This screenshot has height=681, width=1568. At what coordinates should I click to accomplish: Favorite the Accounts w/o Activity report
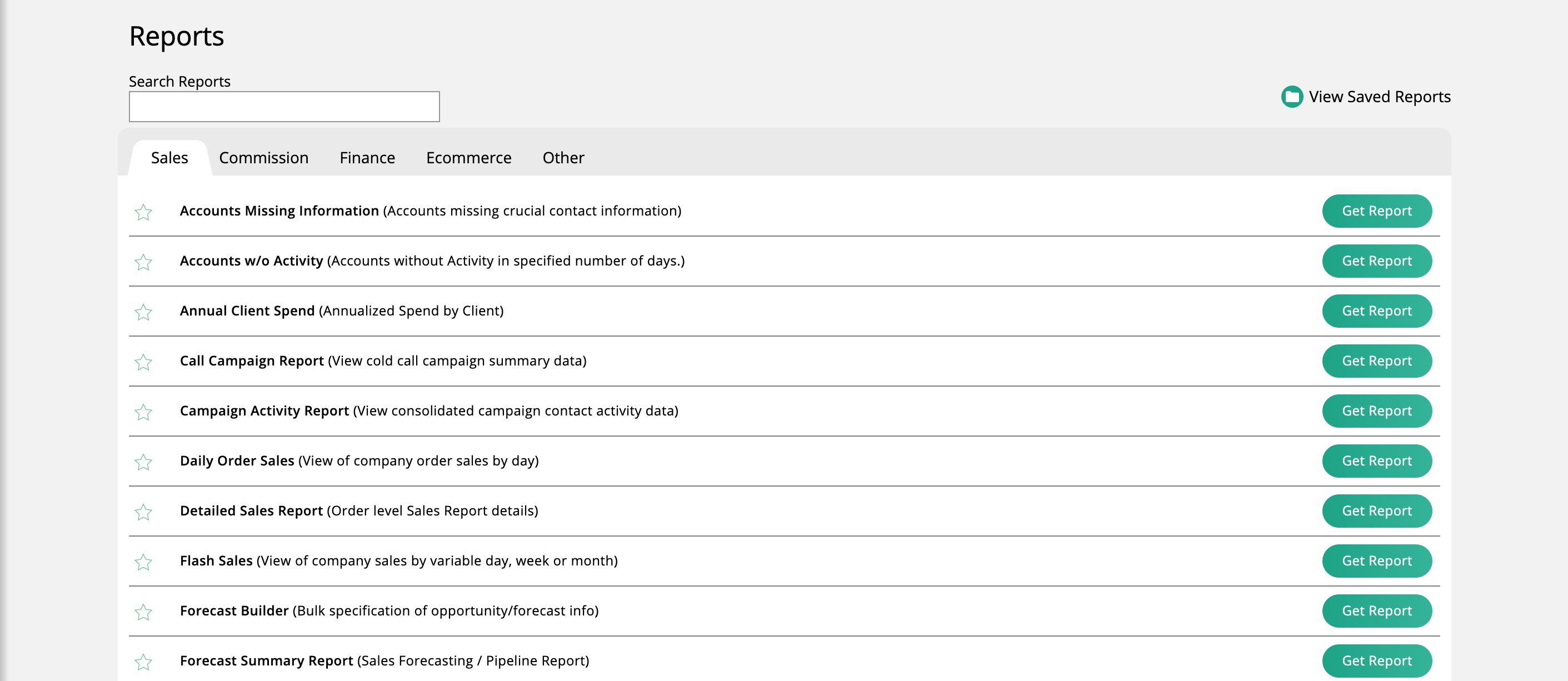[x=143, y=262]
